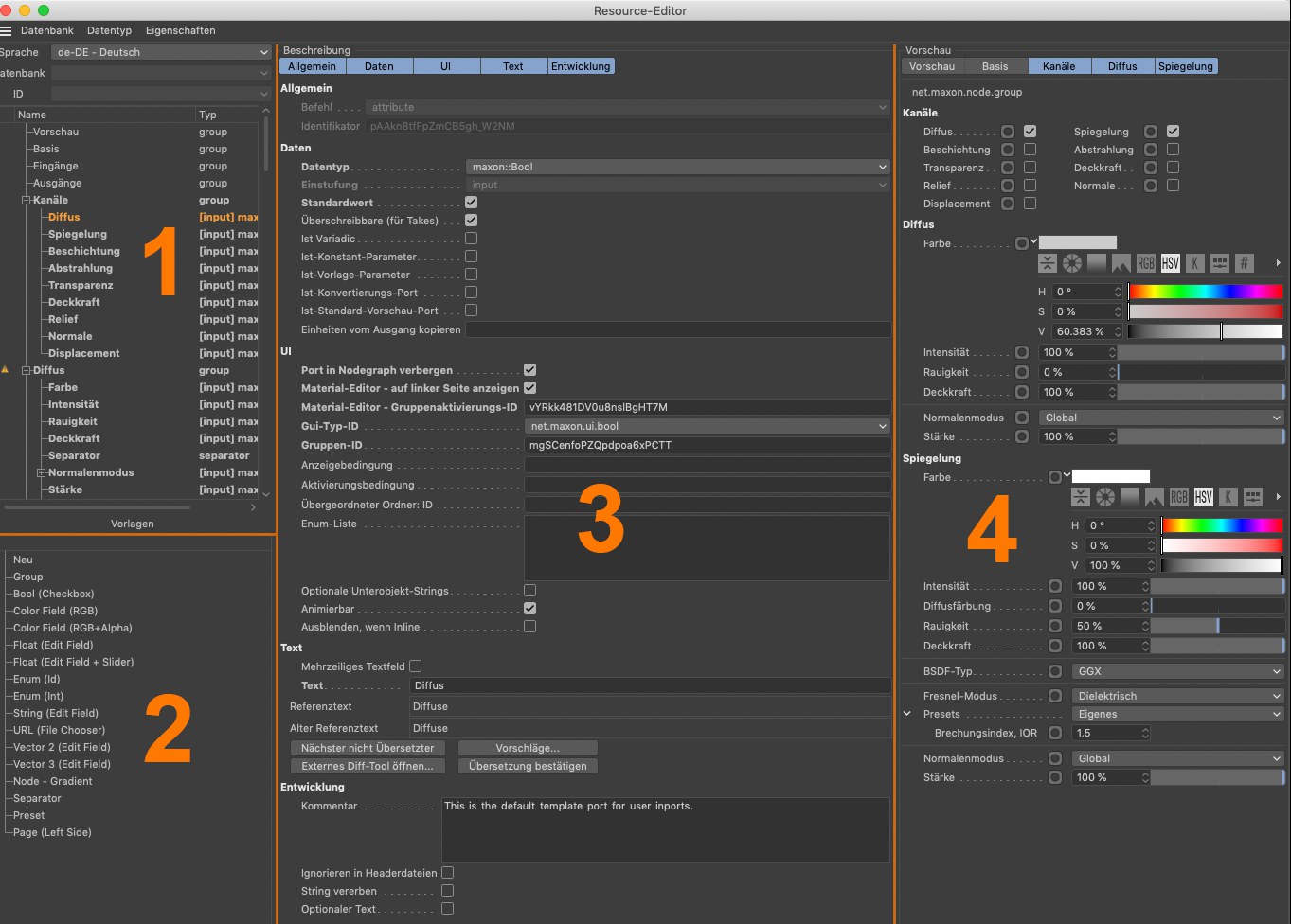The width and height of the screenshot is (1291, 924).
Task: Collapse the Kanäle group in tree
Action: [27, 201]
